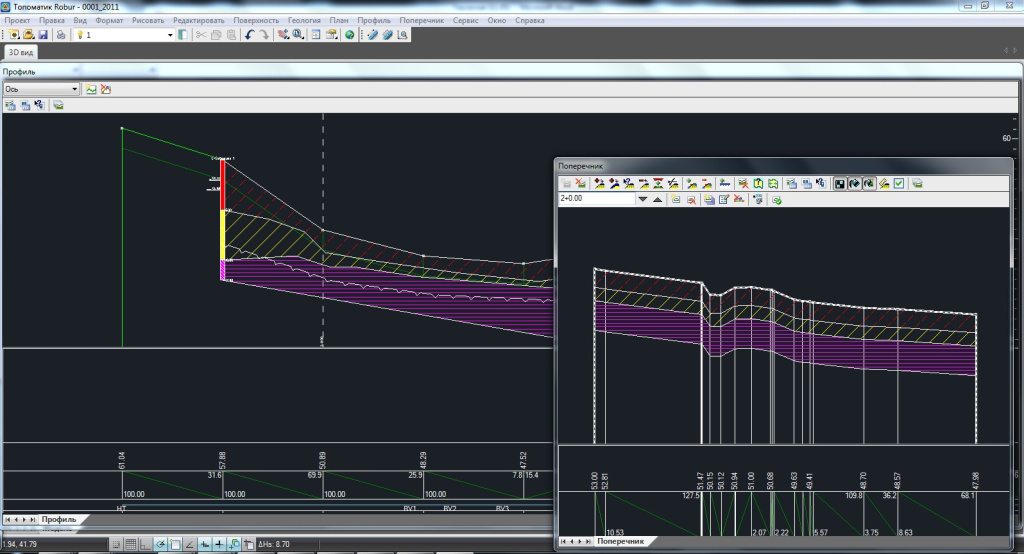Click the red segment of the geology column

(x=223, y=185)
